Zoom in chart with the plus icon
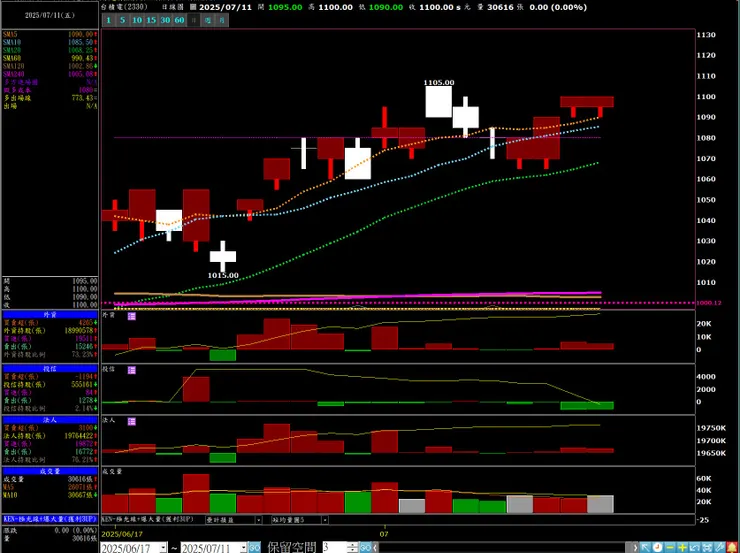This screenshot has height=553, width=740. 682,547
